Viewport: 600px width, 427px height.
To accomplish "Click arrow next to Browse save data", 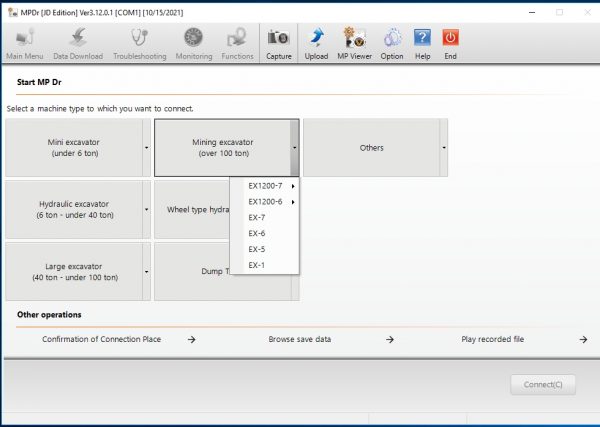I will 390,339.
